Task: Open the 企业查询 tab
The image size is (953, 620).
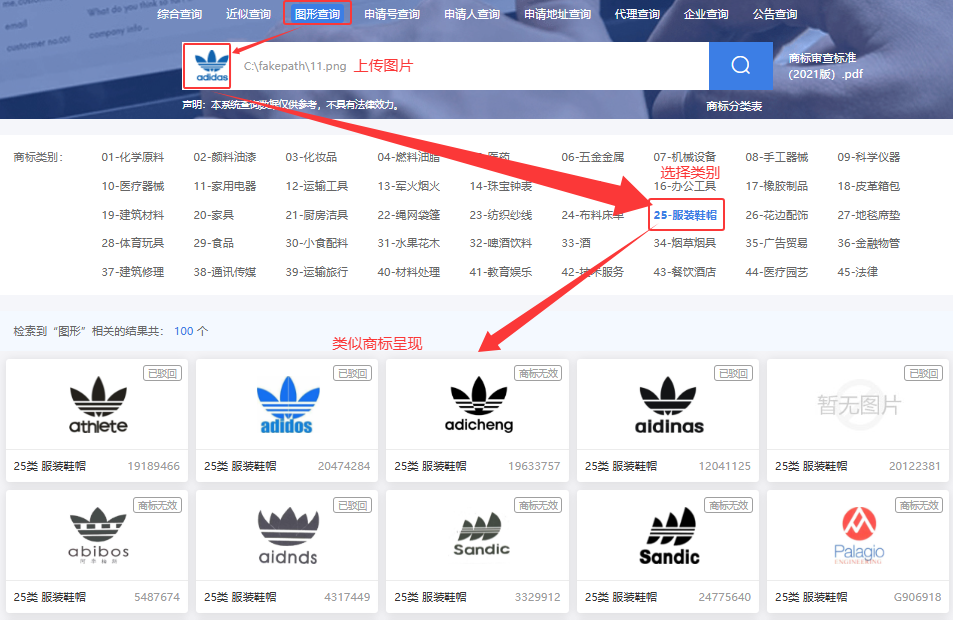Action: (706, 14)
